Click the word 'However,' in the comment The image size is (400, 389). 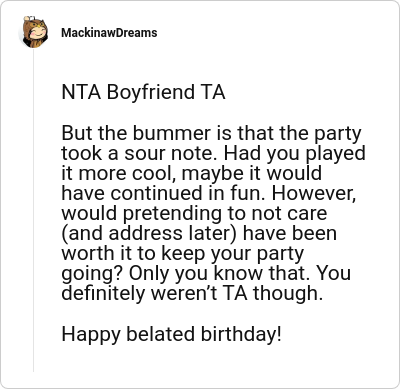pos(314,194)
